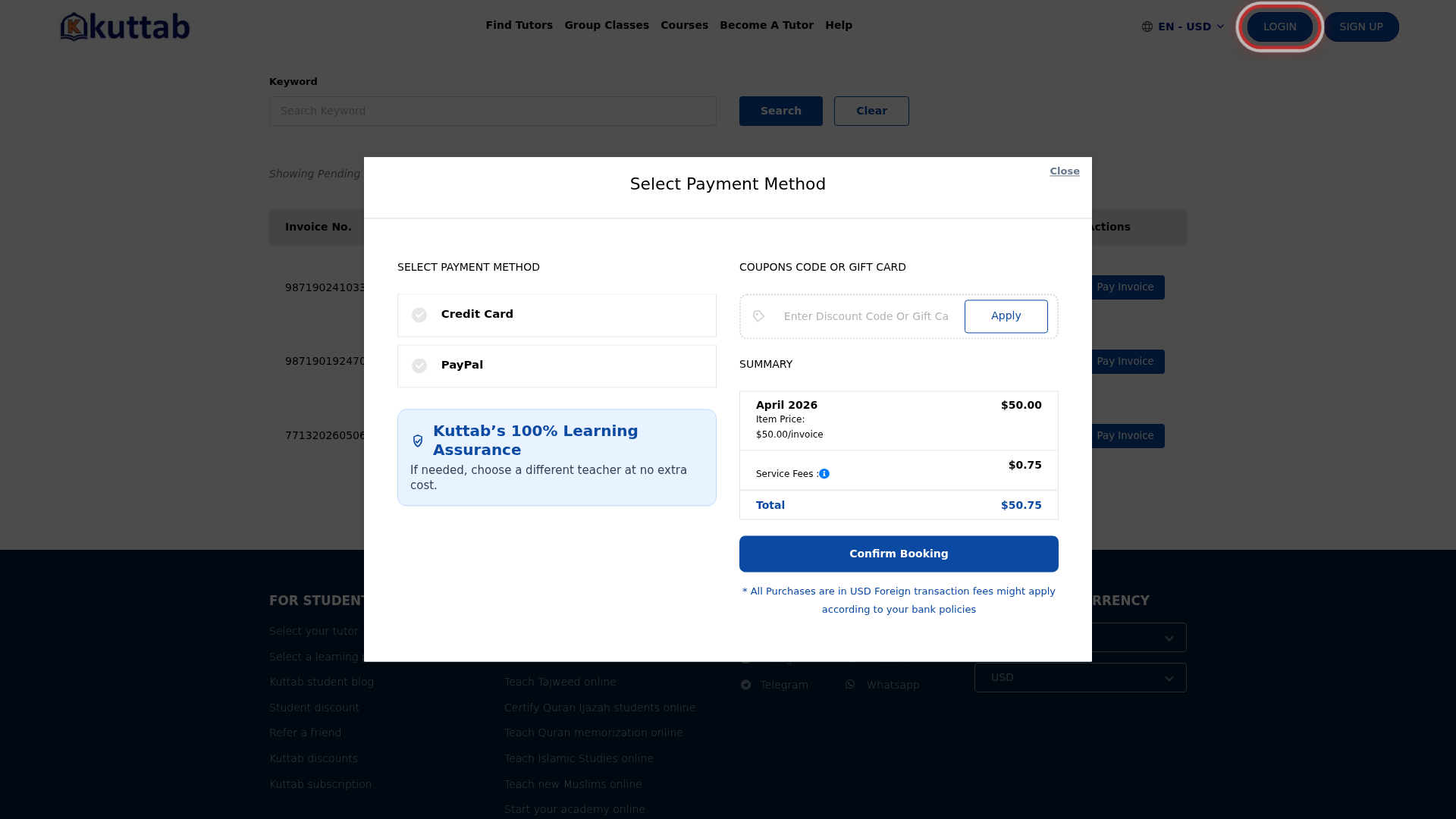Screen dimensions: 1456x819
Task: Open Kuttab student blog link
Action: coord(322,682)
